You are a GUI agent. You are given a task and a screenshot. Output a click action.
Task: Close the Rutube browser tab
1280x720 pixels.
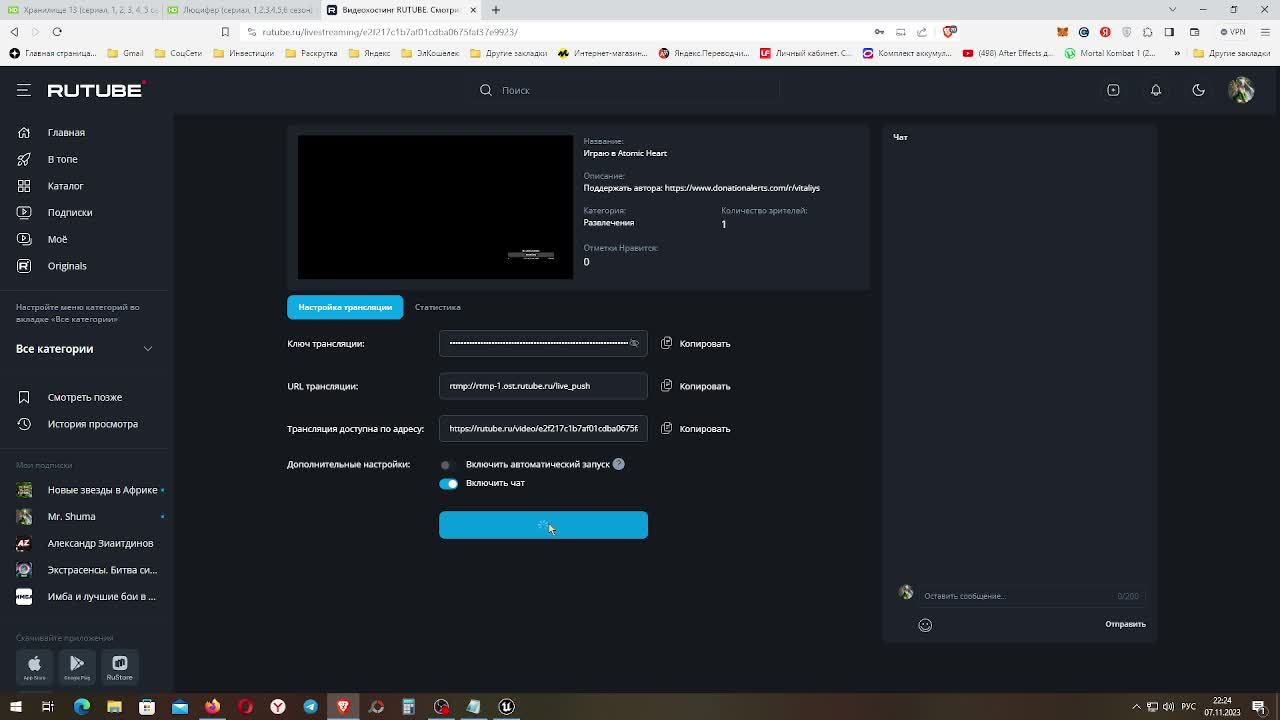[x=473, y=10]
